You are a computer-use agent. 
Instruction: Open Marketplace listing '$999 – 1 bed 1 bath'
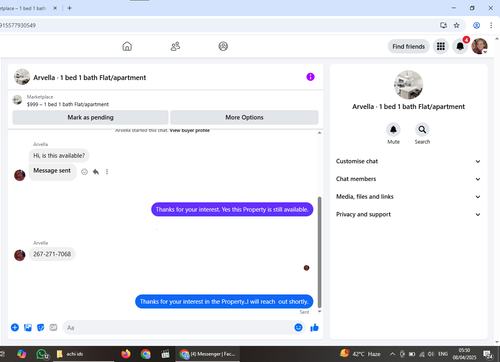68,104
